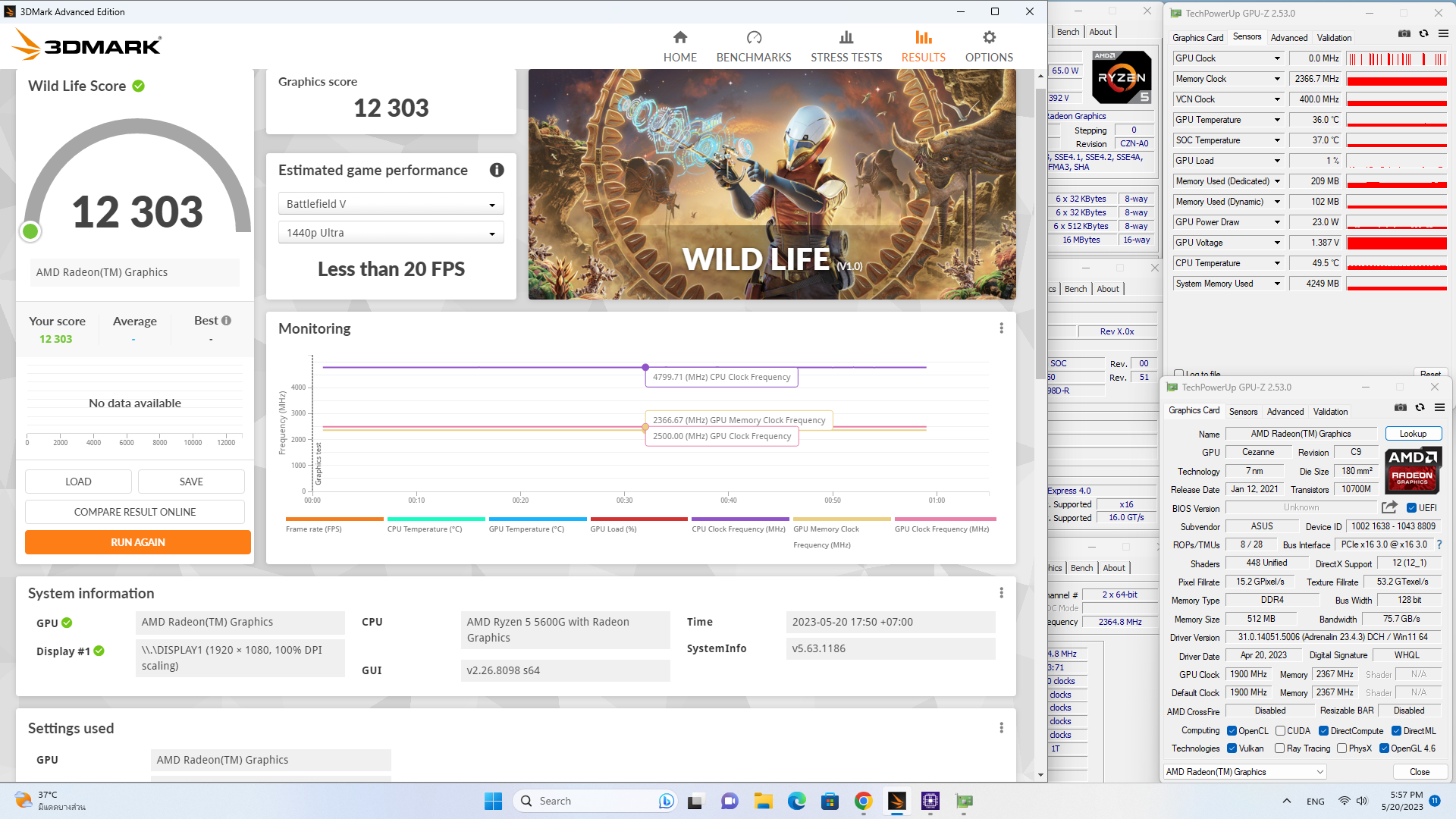Open the BENCHMARKS gauge icon
The height and width of the screenshot is (819, 1456).
[754, 37]
